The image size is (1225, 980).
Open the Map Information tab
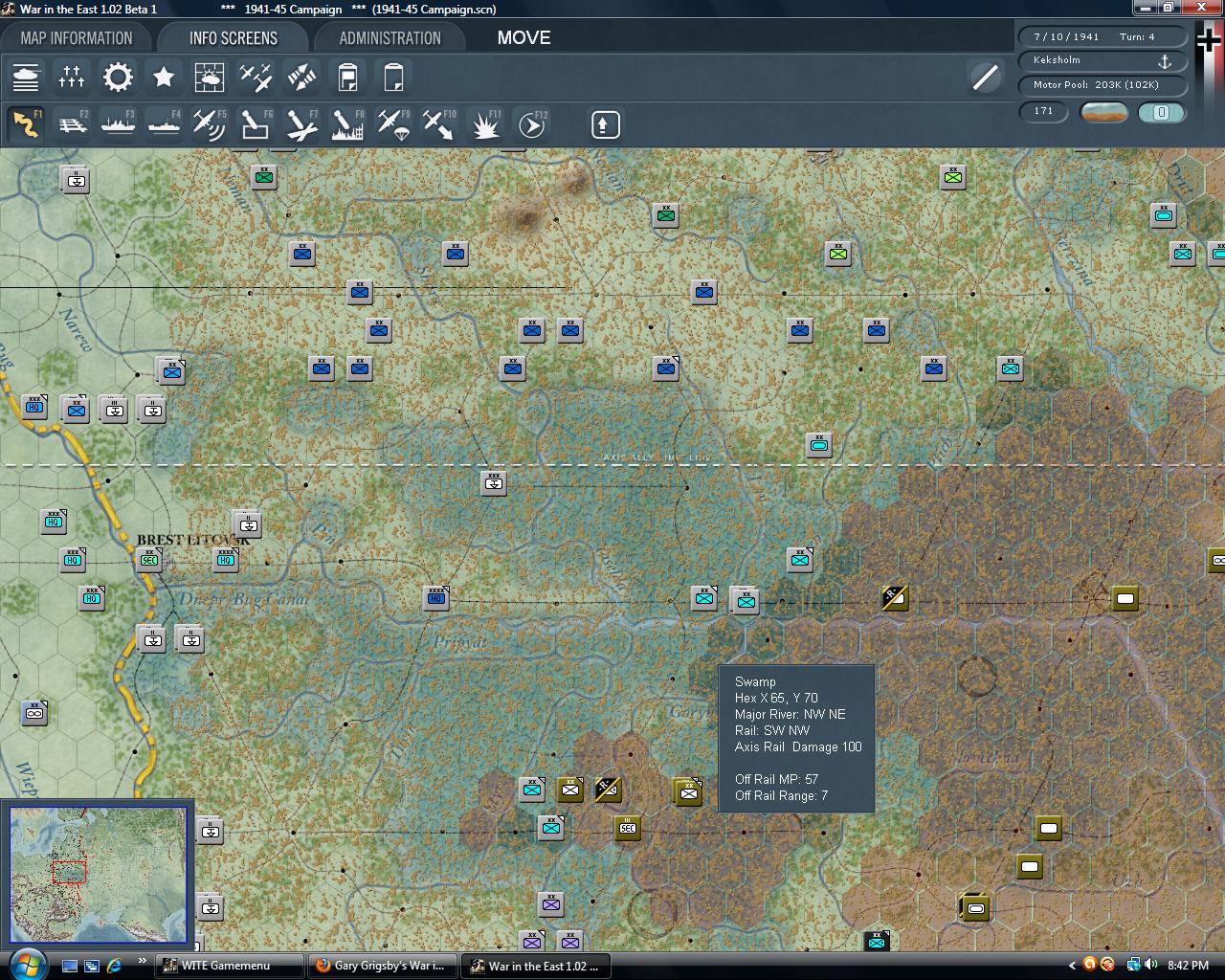pos(77,38)
